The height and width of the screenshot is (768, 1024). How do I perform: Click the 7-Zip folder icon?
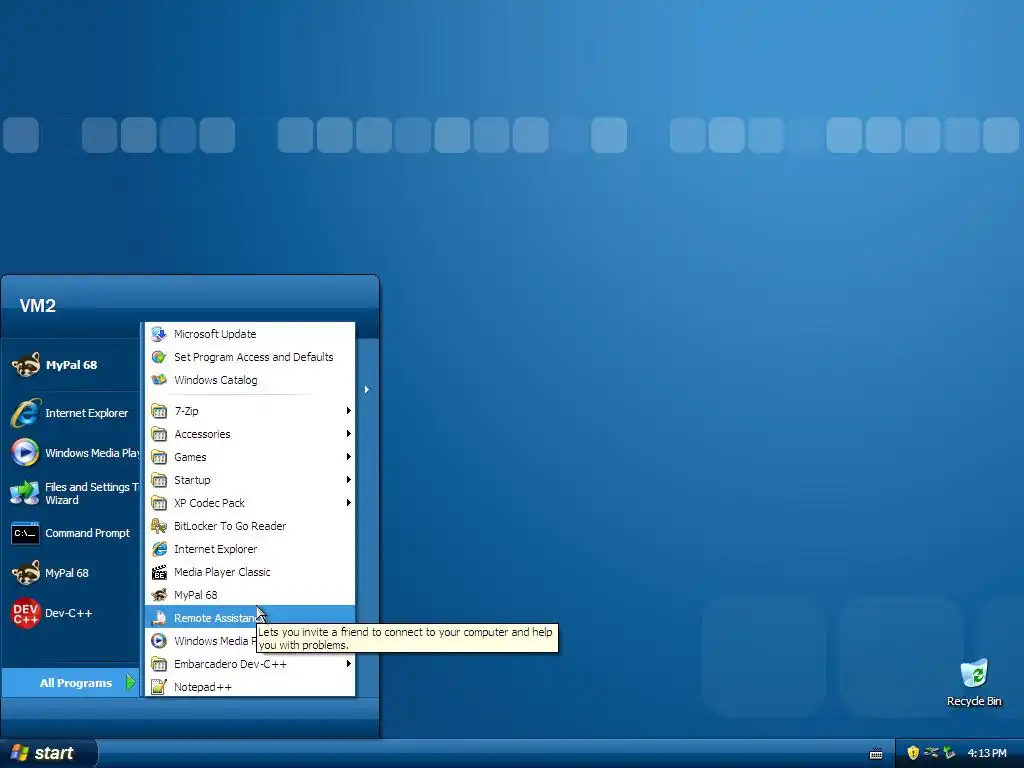[159, 411]
